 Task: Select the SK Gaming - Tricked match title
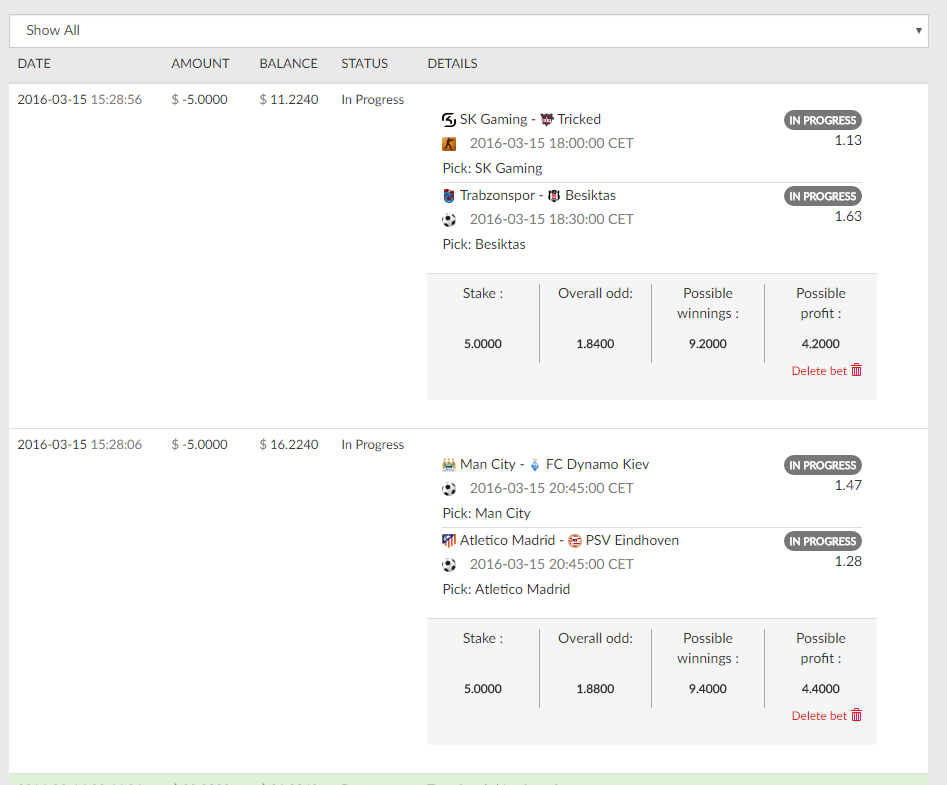point(530,120)
